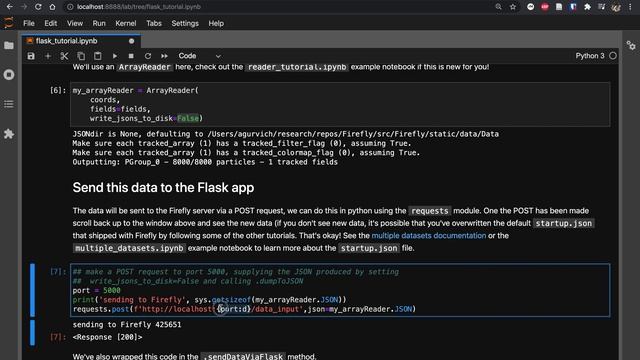Open the File menu
This screenshot has width=640, height=360.
coord(29,23)
